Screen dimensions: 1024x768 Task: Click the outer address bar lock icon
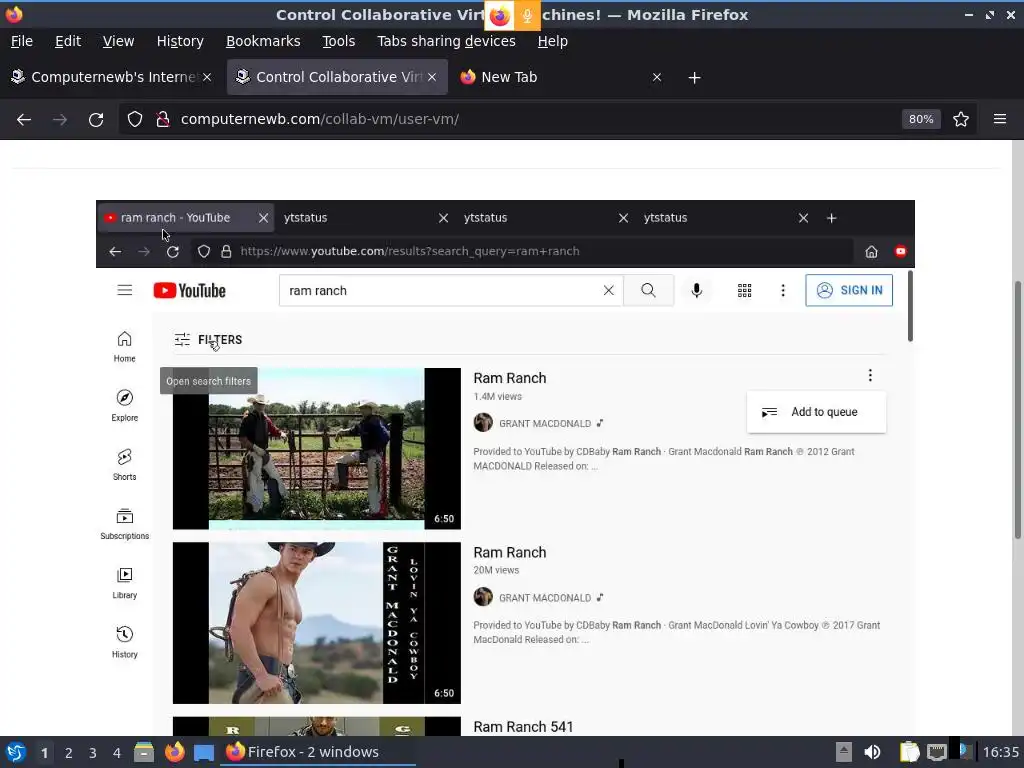coord(163,120)
